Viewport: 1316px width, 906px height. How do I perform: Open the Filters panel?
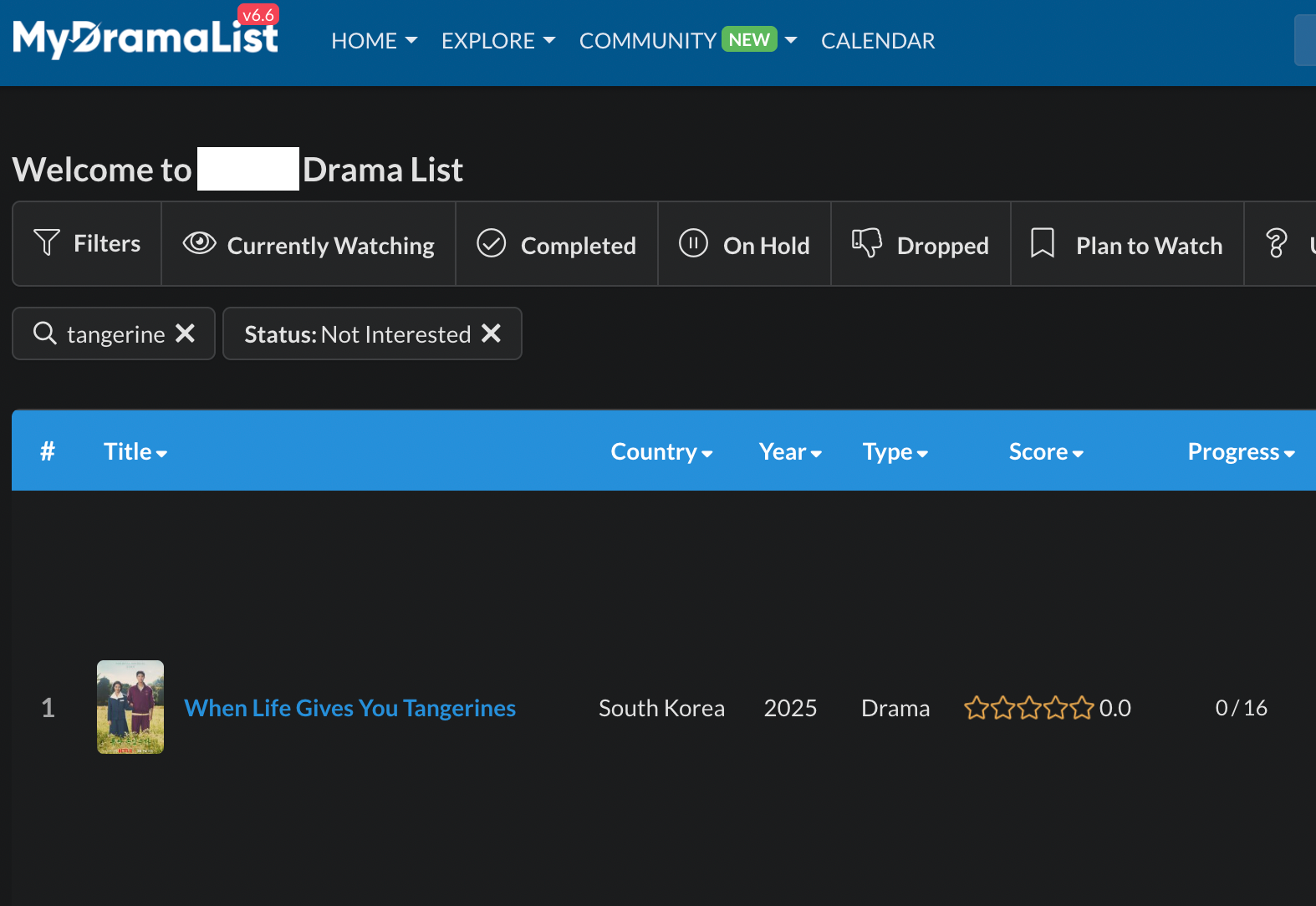(x=87, y=244)
